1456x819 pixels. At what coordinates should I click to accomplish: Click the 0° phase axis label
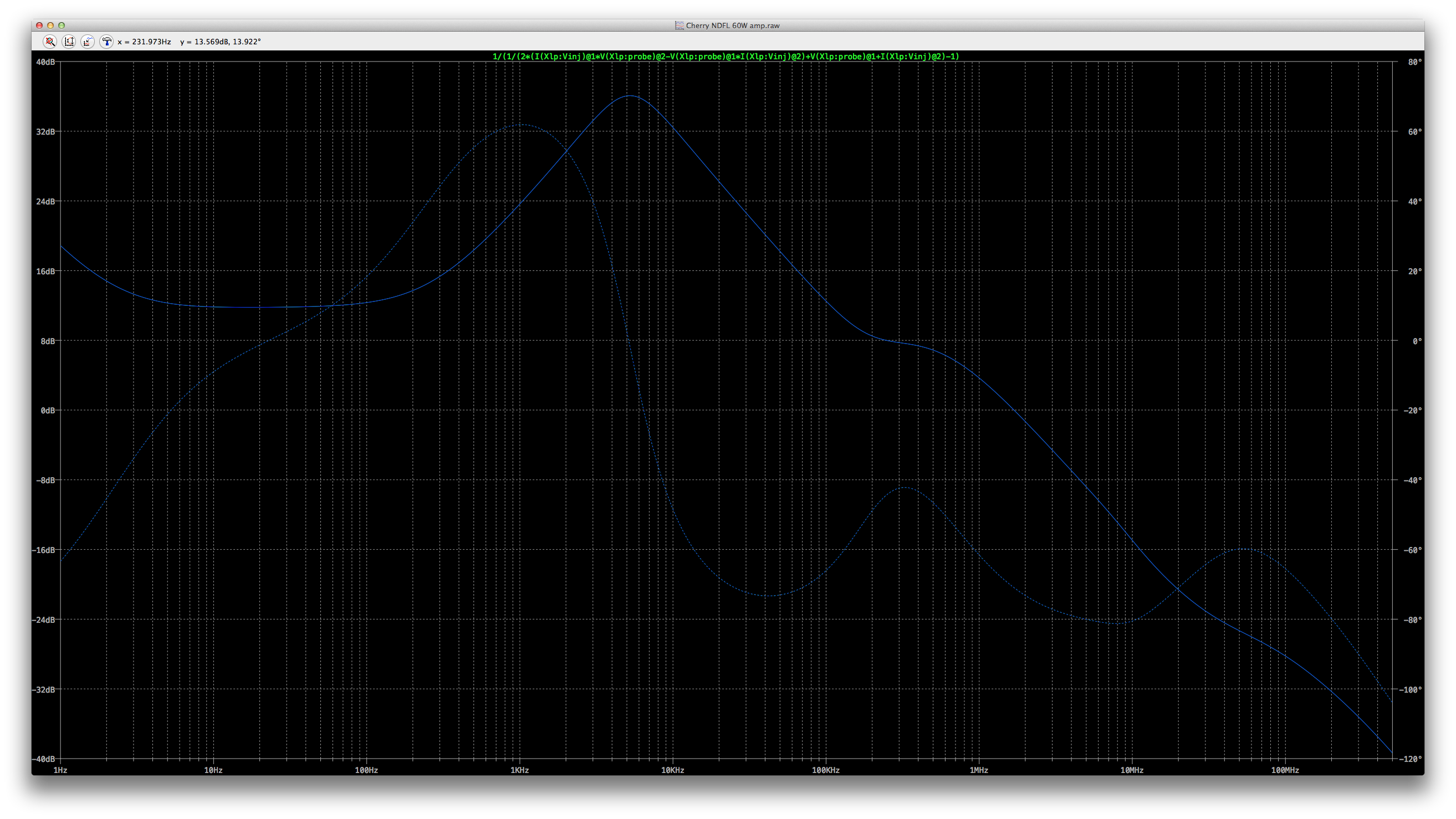(x=1417, y=341)
